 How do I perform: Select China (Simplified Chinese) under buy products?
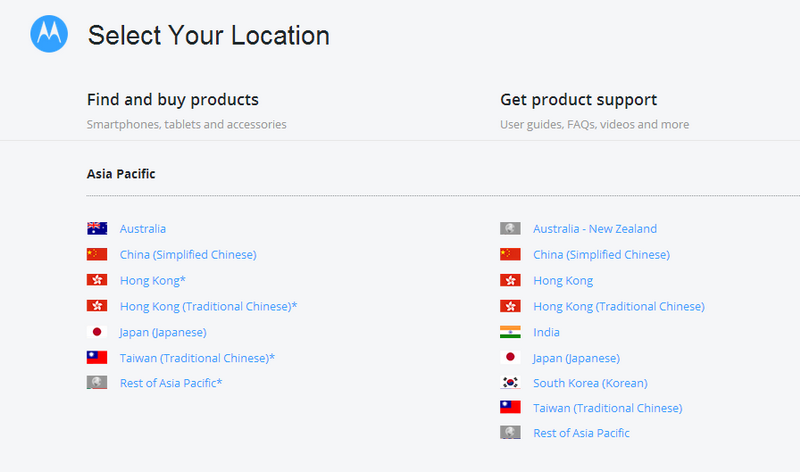point(188,255)
